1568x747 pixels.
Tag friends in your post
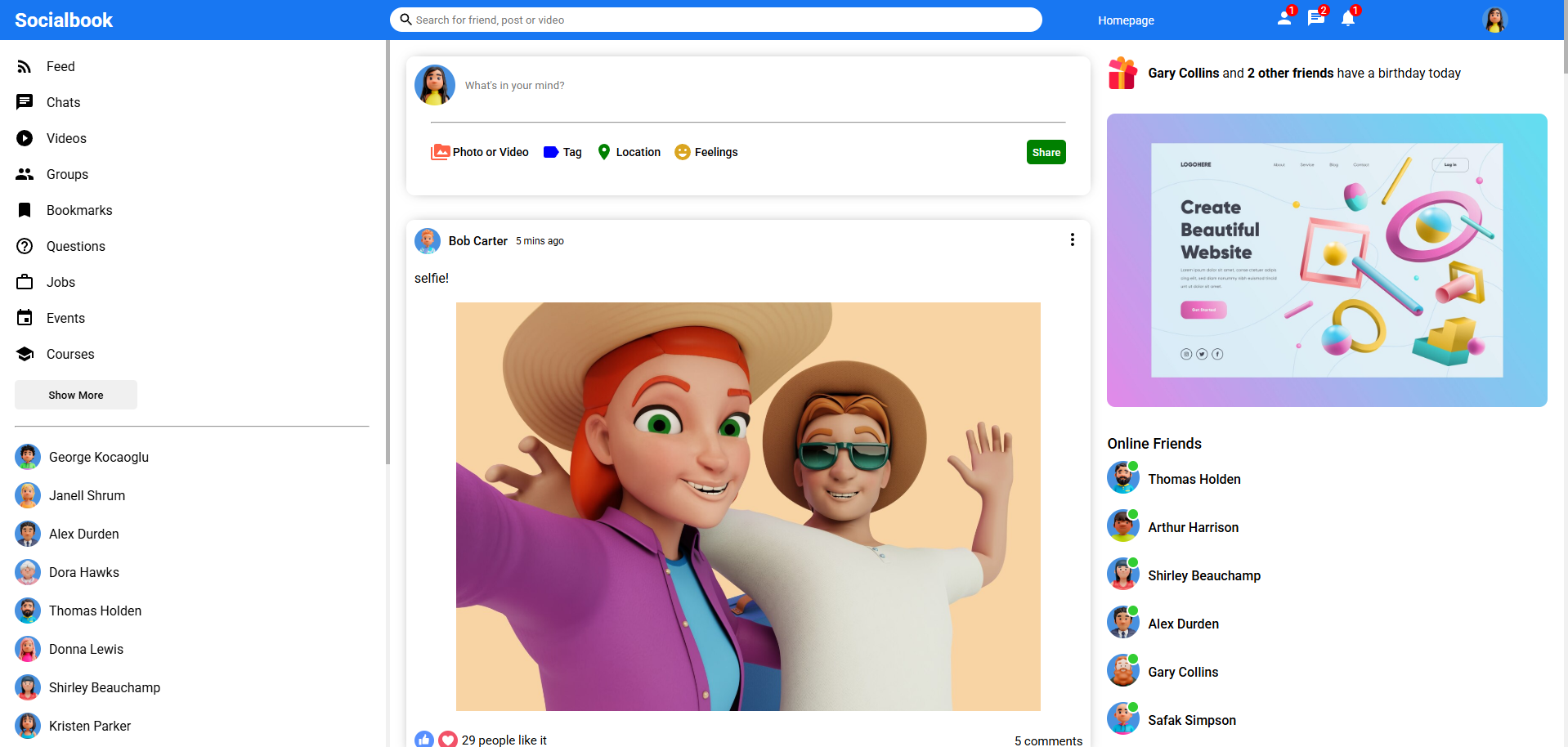pos(562,152)
